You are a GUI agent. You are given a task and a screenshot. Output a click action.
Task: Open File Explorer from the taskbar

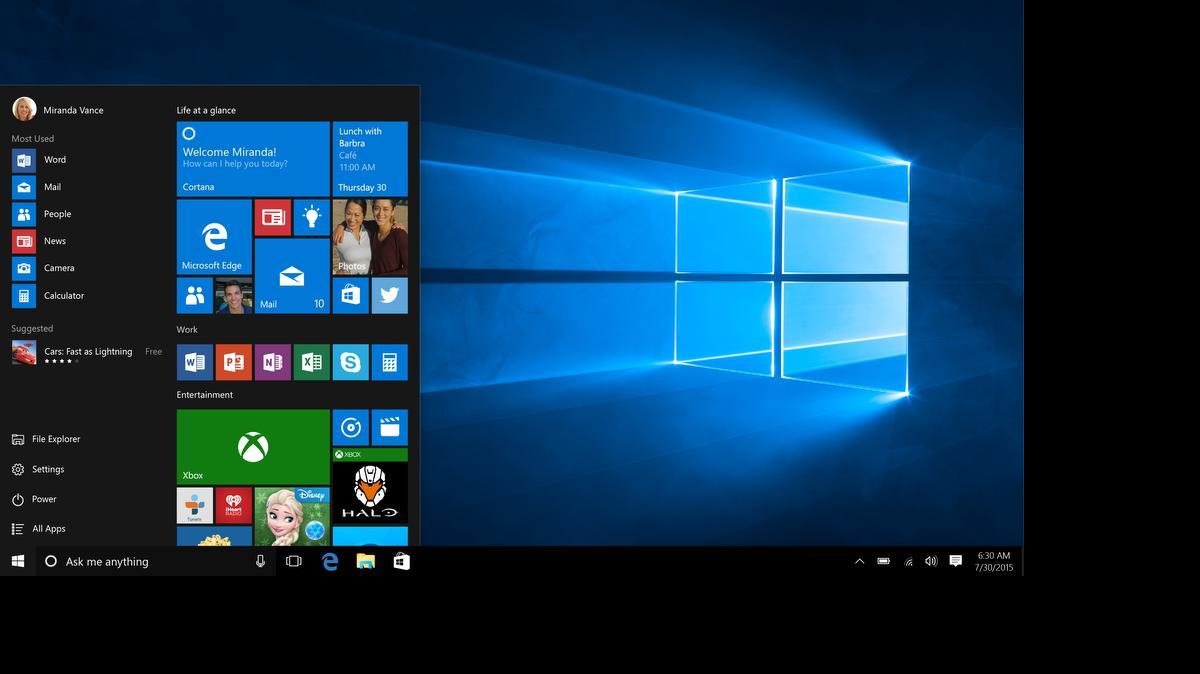(x=366, y=561)
